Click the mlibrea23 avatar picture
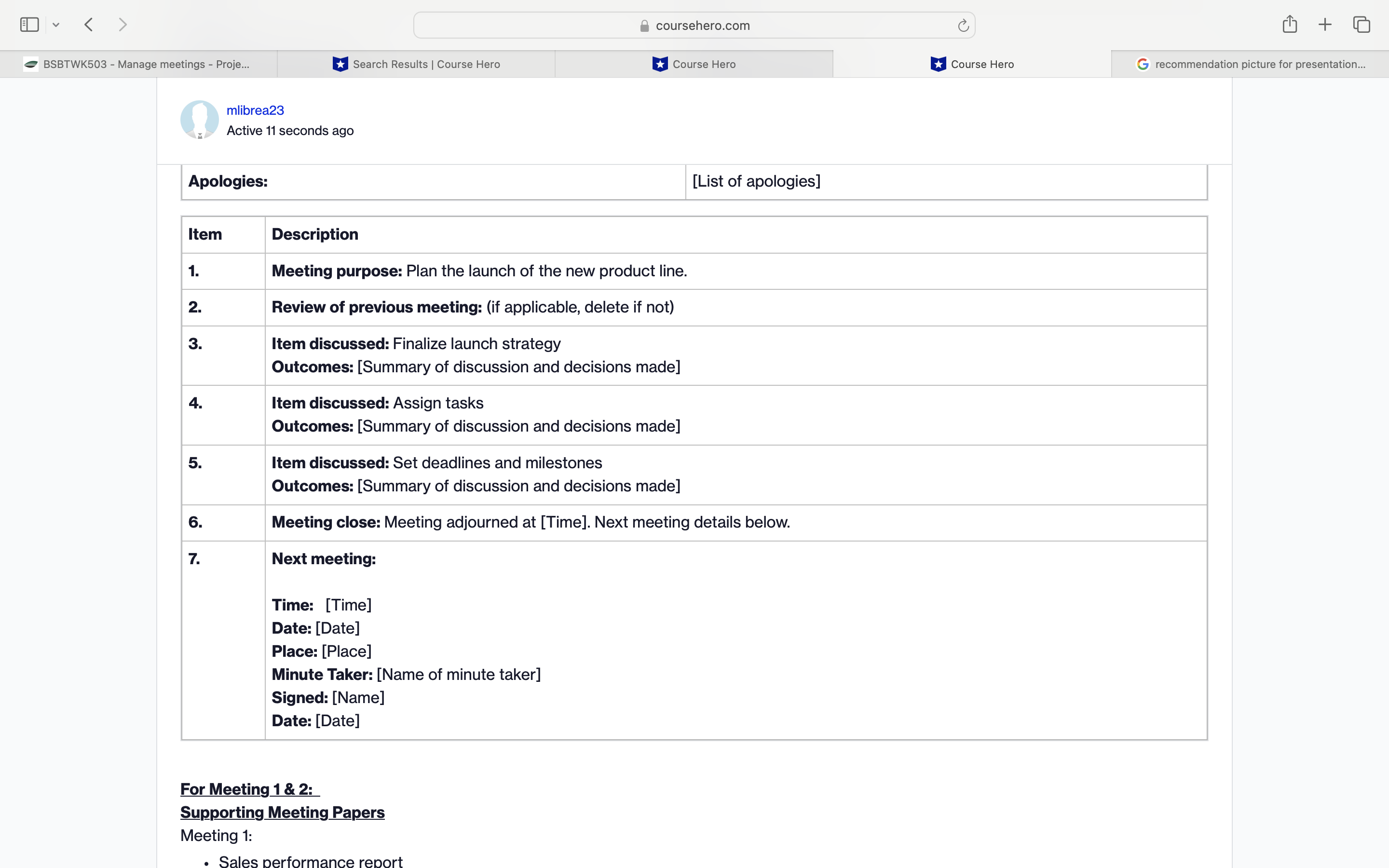Image resolution: width=1389 pixels, height=868 pixels. [199, 120]
